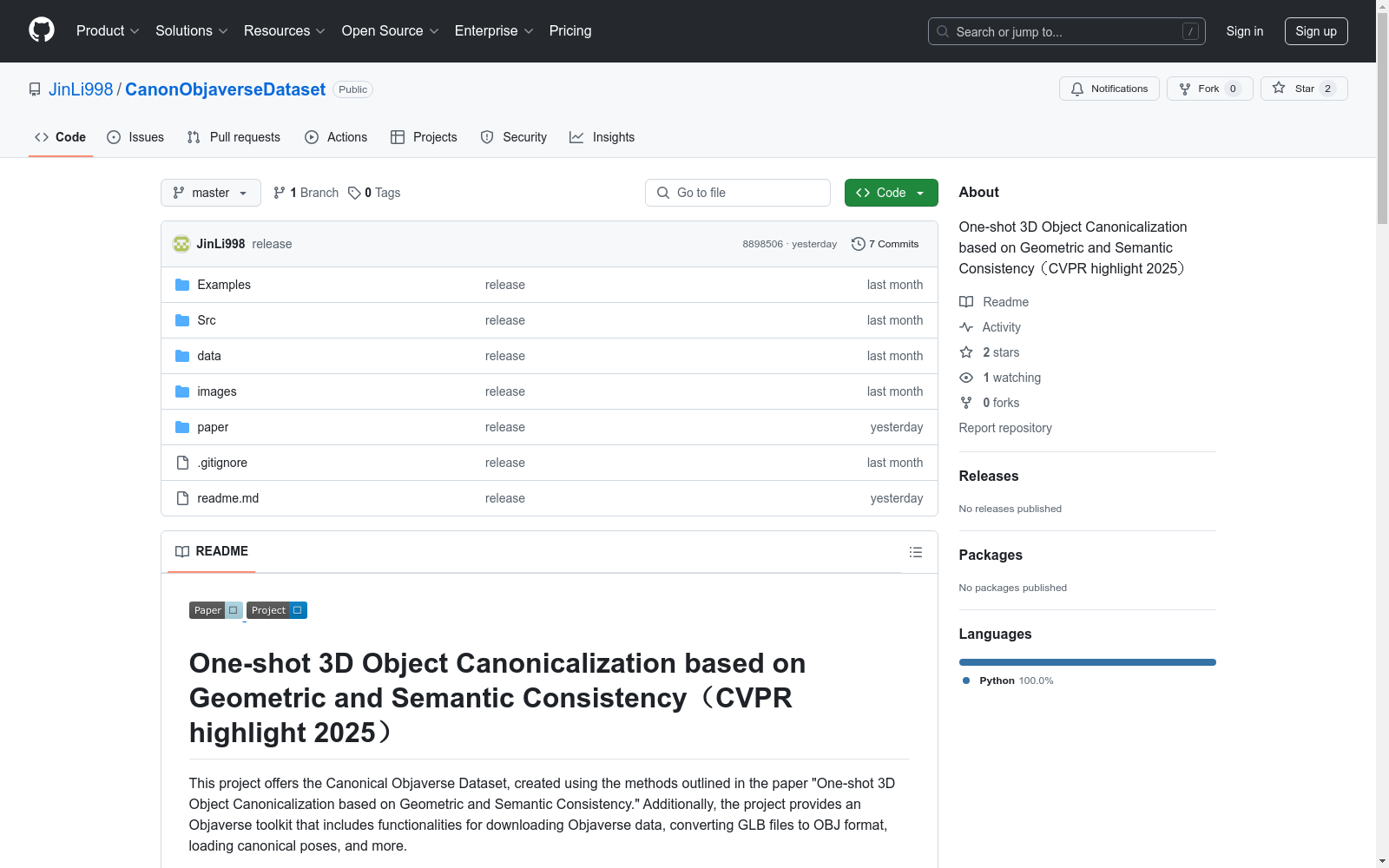This screenshot has height=868, width=1389.
Task: Open the Packages section heading link
Action: [991, 555]
